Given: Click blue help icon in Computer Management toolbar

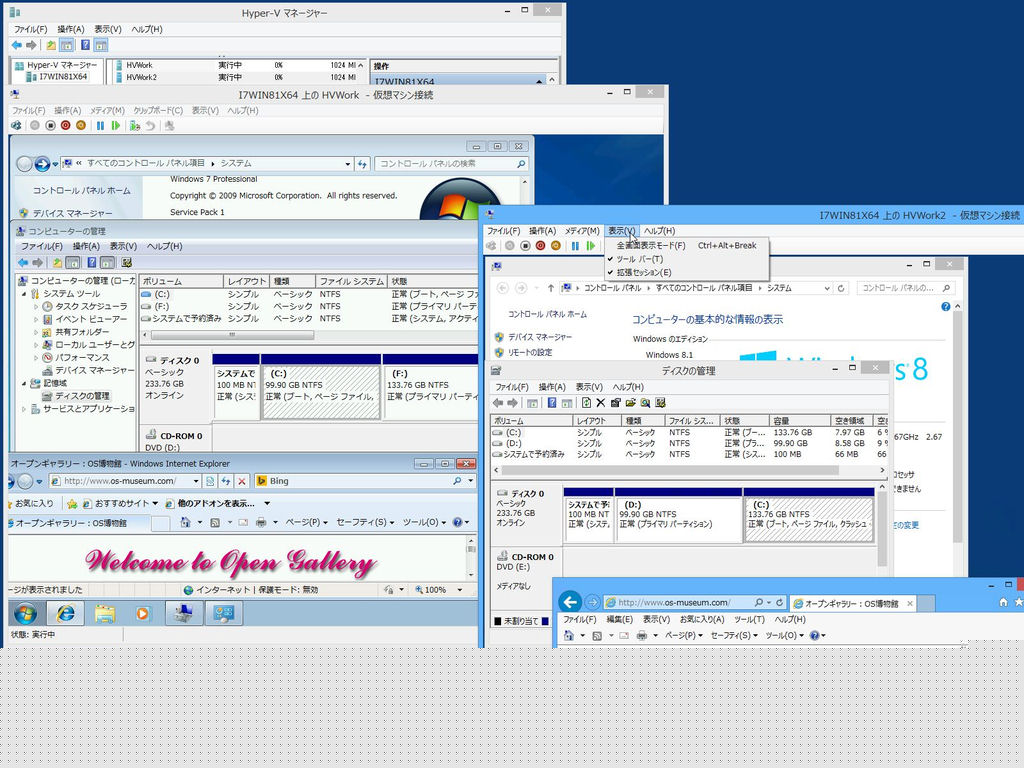Looking at the screenshot, I should (91, 263).
